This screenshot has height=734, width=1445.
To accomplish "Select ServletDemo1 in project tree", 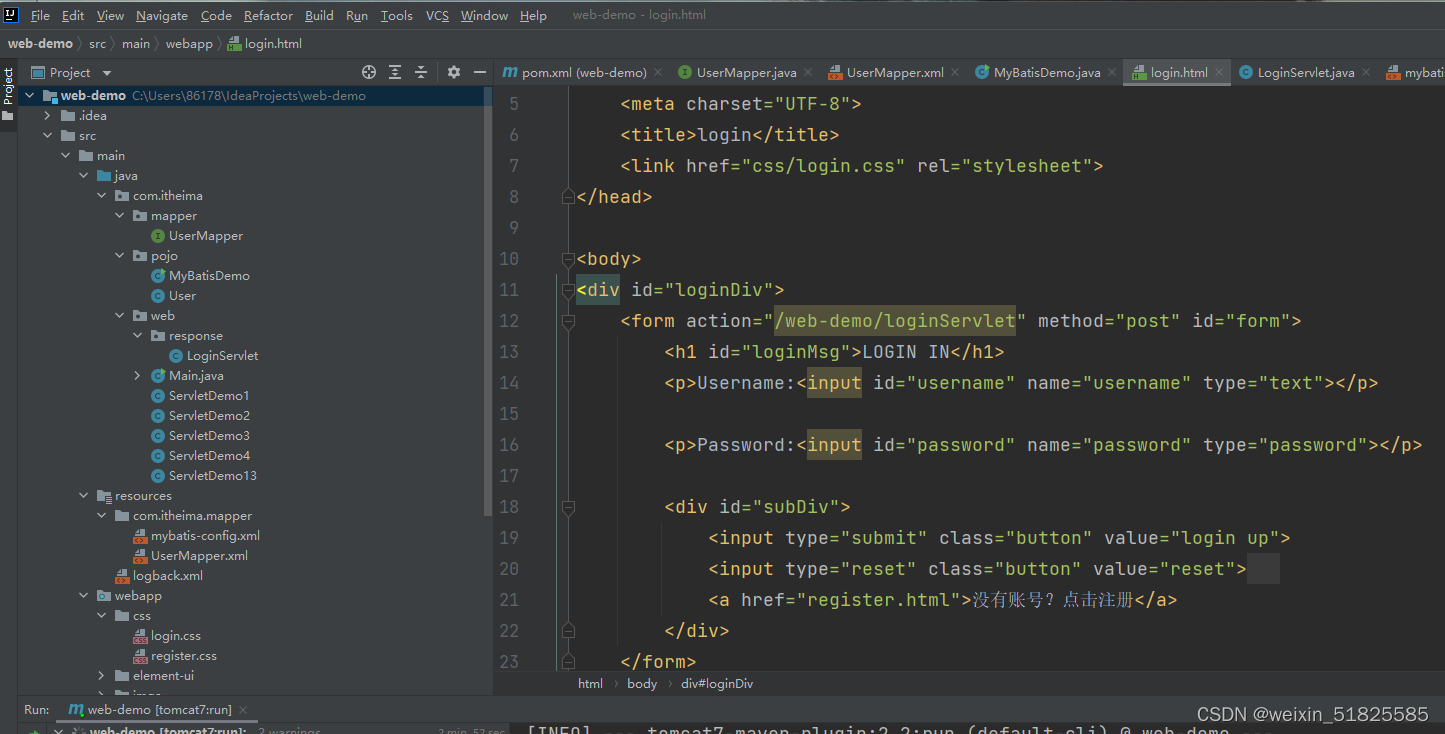I will 209,396.
